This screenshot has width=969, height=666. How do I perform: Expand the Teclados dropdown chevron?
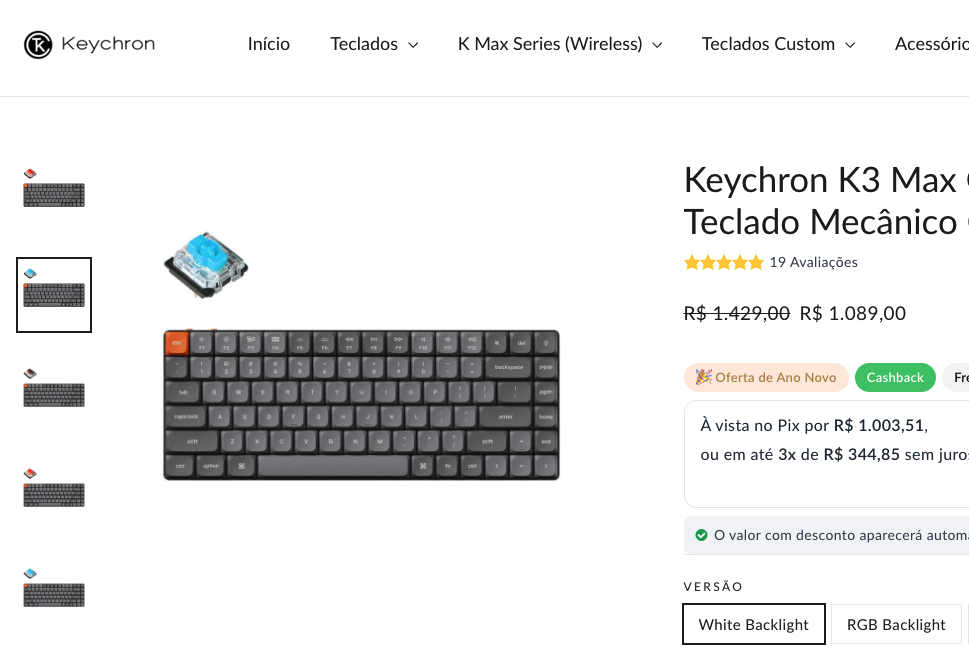[413, 45]
